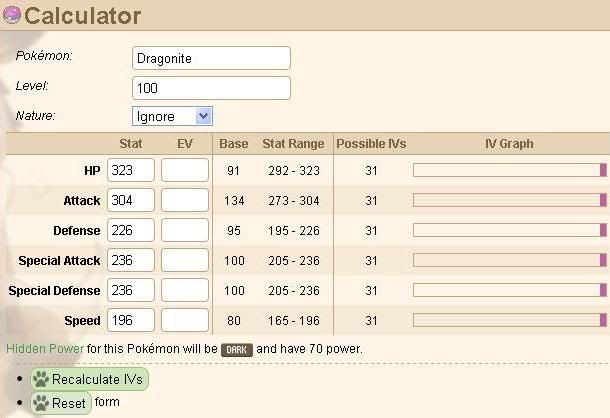The height and width of the screenshot is (418, 610).
Task: Click the EV column header
Action: 185,144
